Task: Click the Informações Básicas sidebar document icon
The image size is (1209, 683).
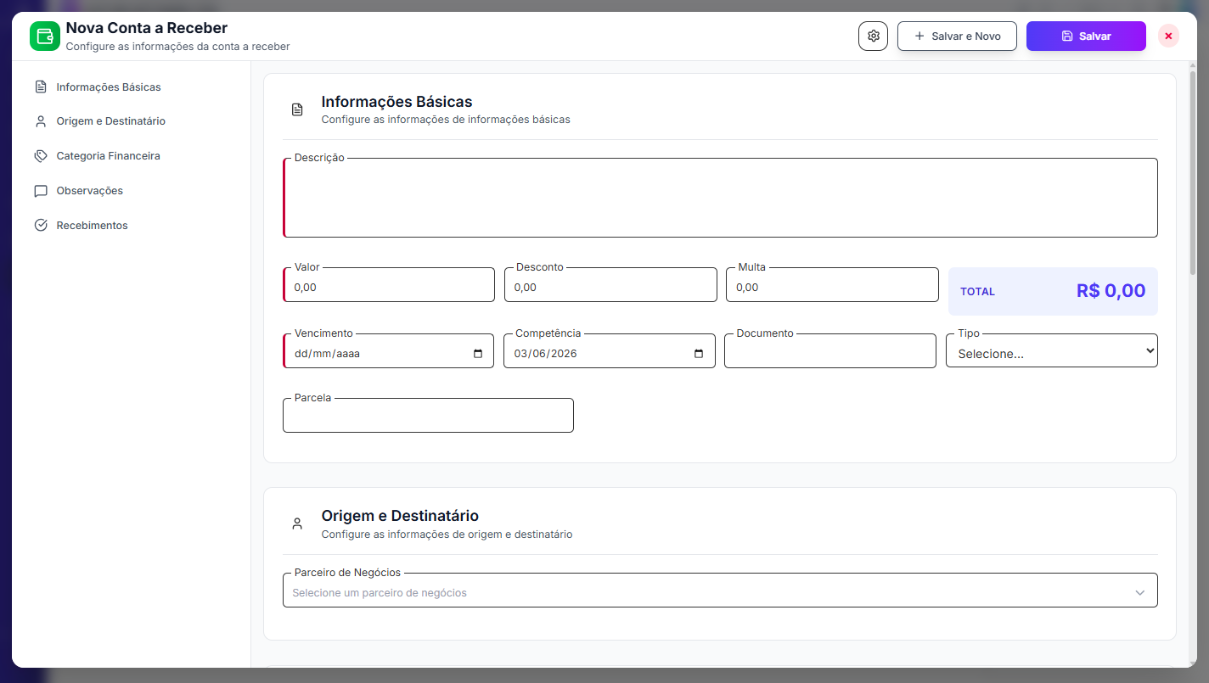Action: 41,87
